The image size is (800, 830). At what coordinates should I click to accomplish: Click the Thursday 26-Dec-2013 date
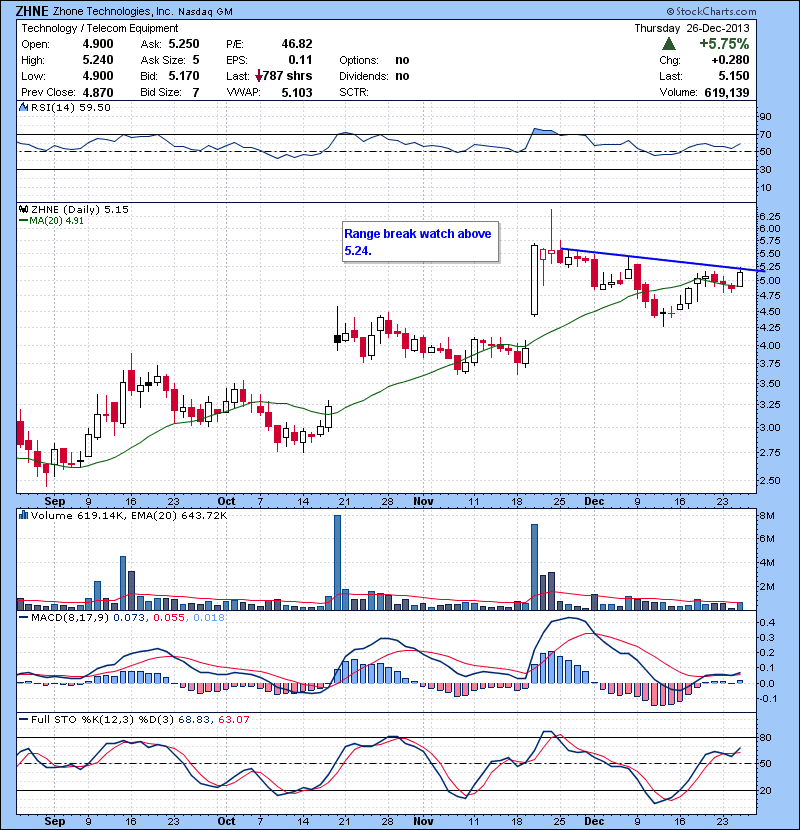692,28
